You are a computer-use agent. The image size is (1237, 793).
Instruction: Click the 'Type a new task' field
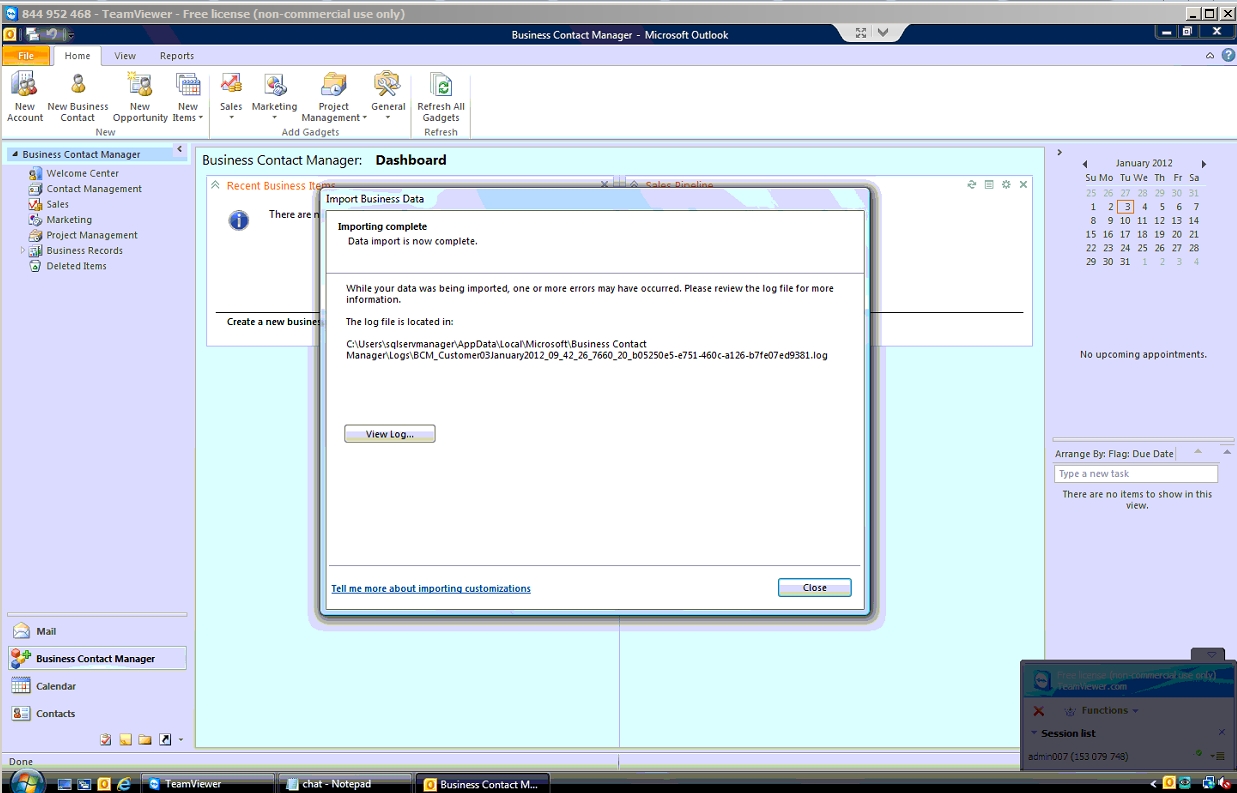pyautogui.click(x=1135, y=474)
